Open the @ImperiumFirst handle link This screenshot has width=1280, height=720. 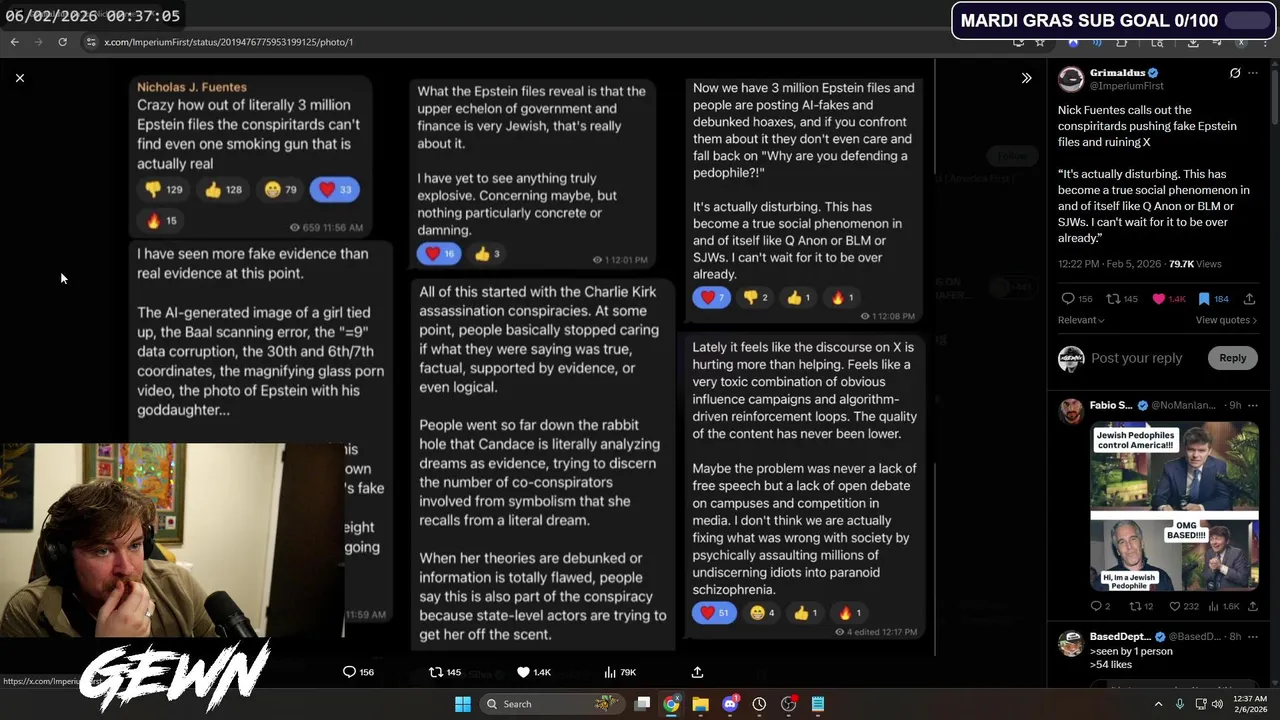pyautogui.click(x=1125, y=87)
